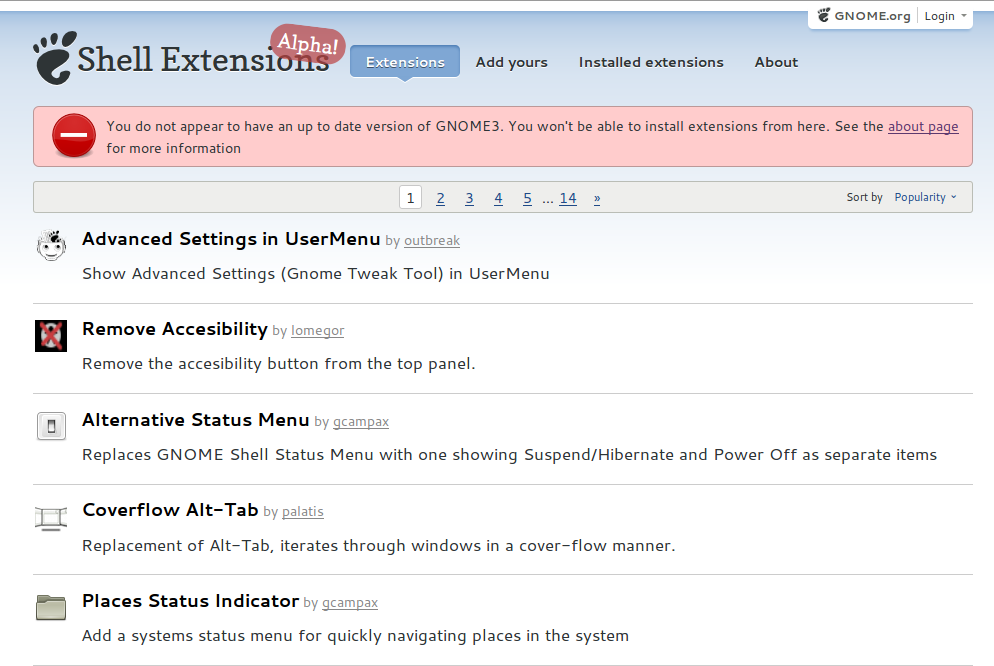Select the Extensions tab
The height and width of the screenshot is (666, 994).
tap(405, 61)
